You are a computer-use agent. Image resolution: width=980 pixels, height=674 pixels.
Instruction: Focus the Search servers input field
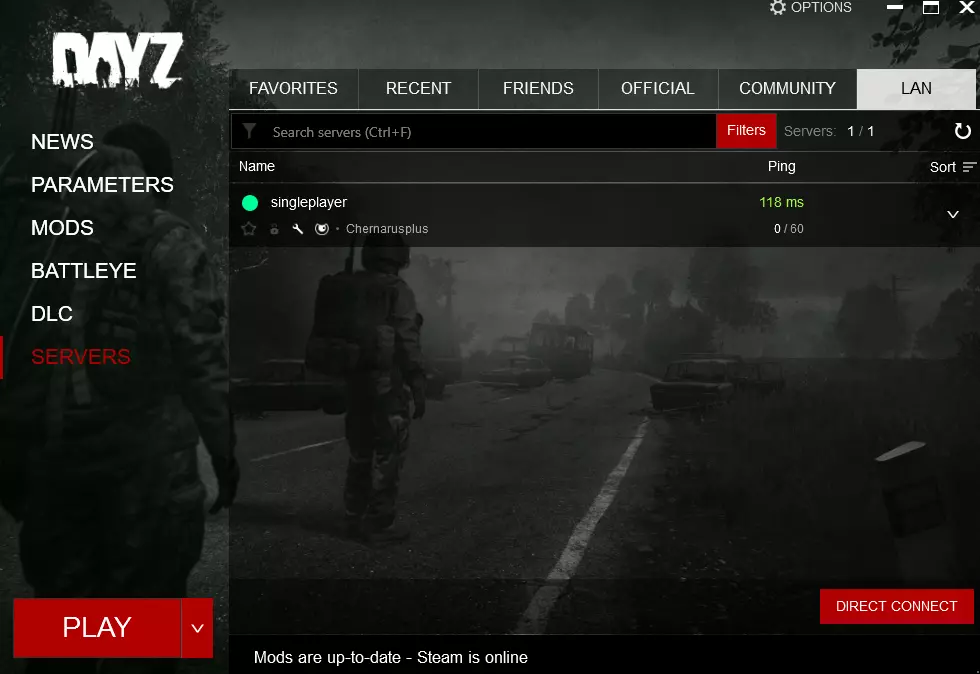tap(473, 131)
